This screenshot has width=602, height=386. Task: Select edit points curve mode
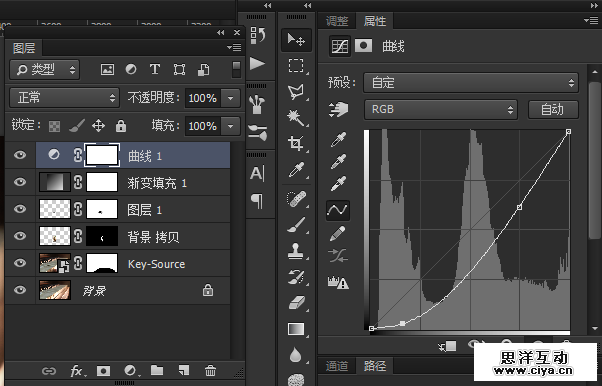(338, 210)
